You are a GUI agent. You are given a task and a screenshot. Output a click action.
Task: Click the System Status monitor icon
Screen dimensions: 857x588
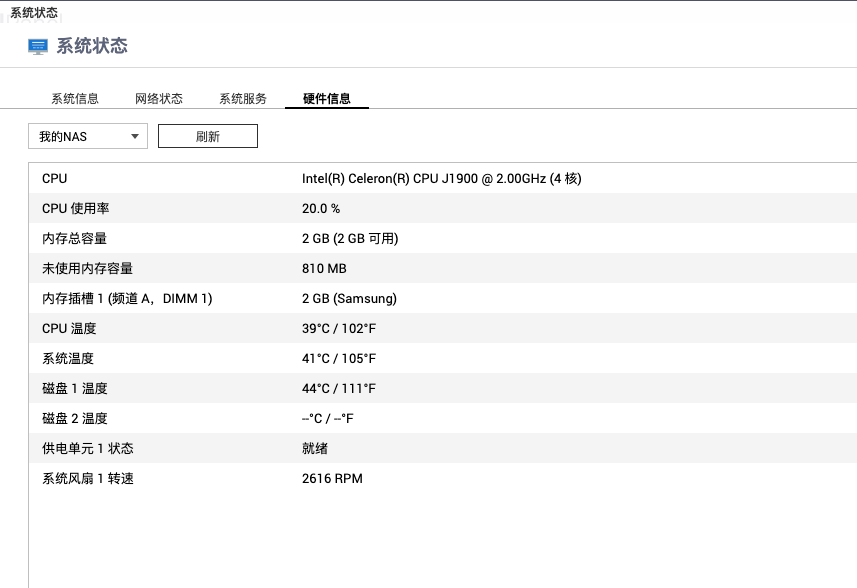(x=38, y=46)
